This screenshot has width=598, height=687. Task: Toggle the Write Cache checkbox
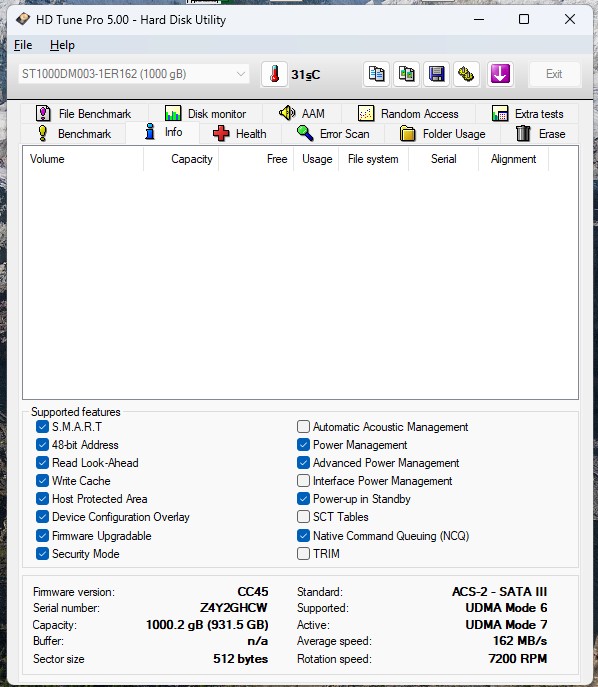[x=42, y=481]
